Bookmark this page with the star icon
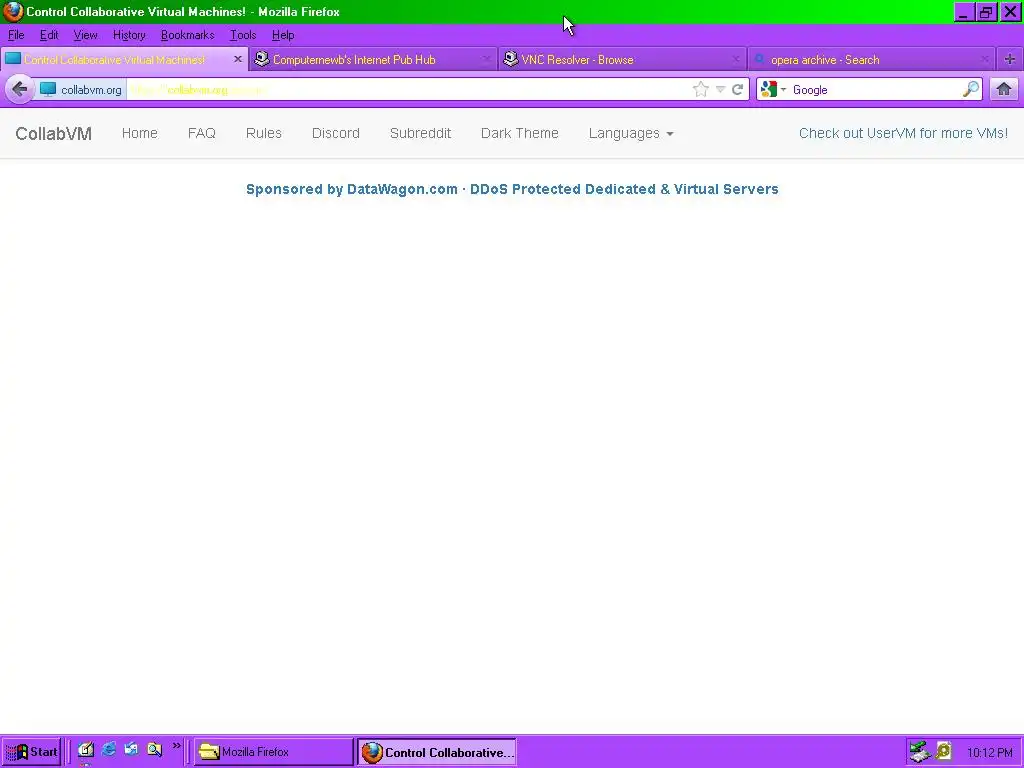The height and width of the screenshot is (768, 1024). 701,89
